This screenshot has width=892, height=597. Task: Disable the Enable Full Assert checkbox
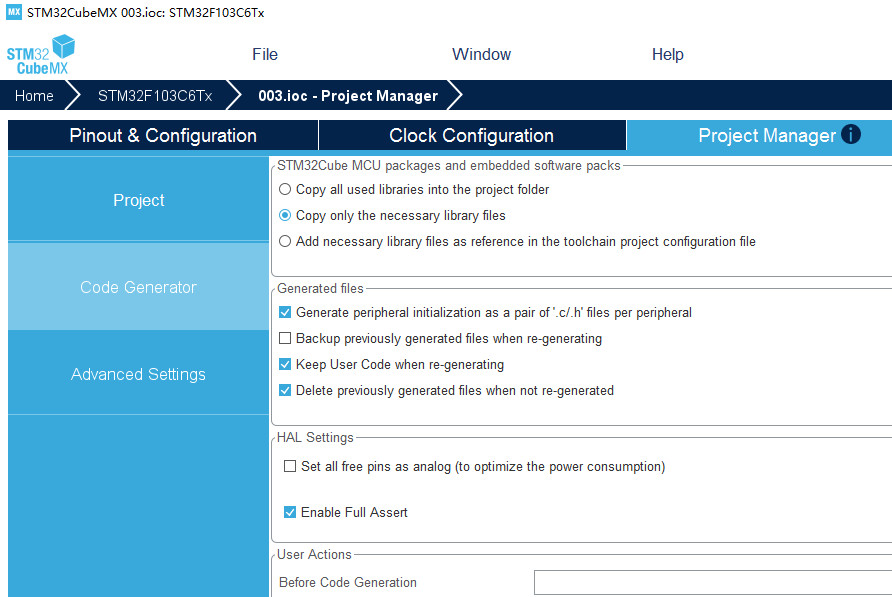pos(290,512)
